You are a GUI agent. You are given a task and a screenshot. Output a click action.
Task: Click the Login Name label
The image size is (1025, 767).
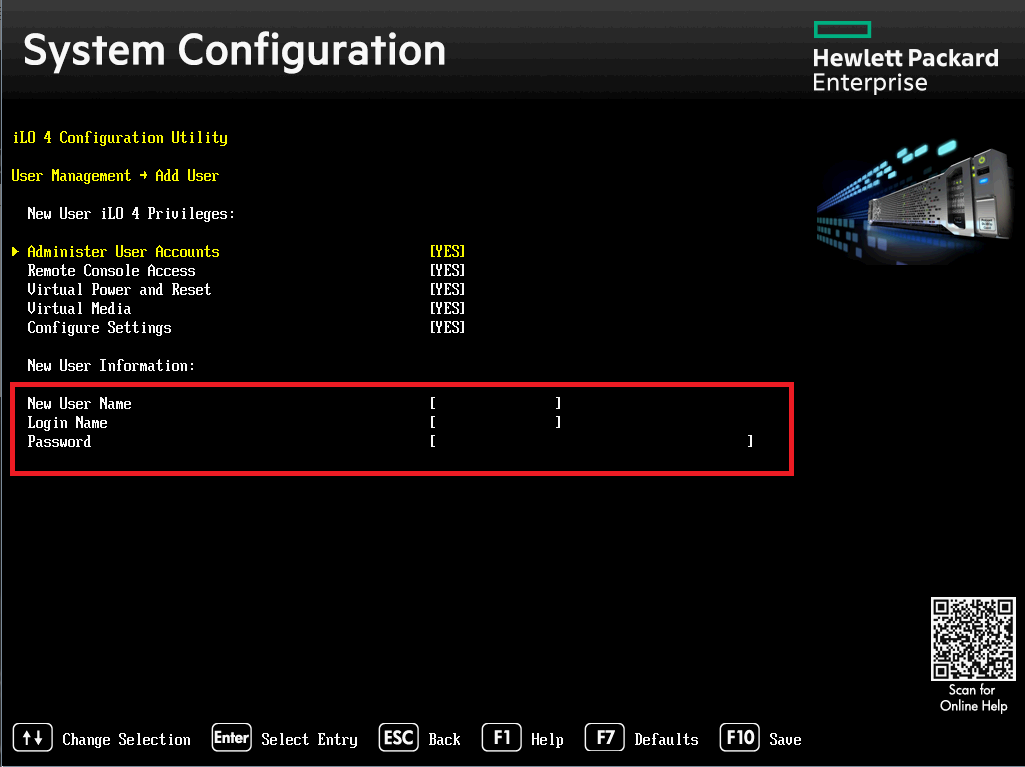(x=67, y=423)
